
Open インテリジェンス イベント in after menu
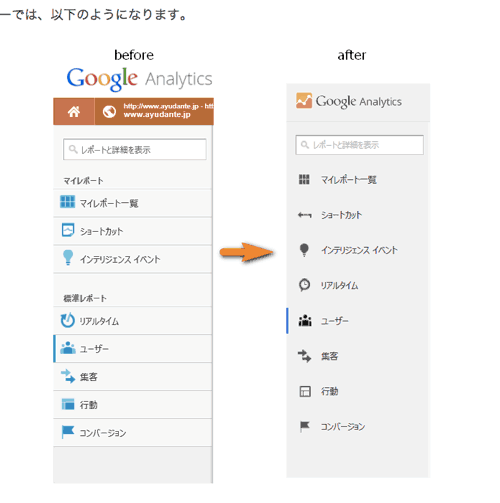coord(358,250)
